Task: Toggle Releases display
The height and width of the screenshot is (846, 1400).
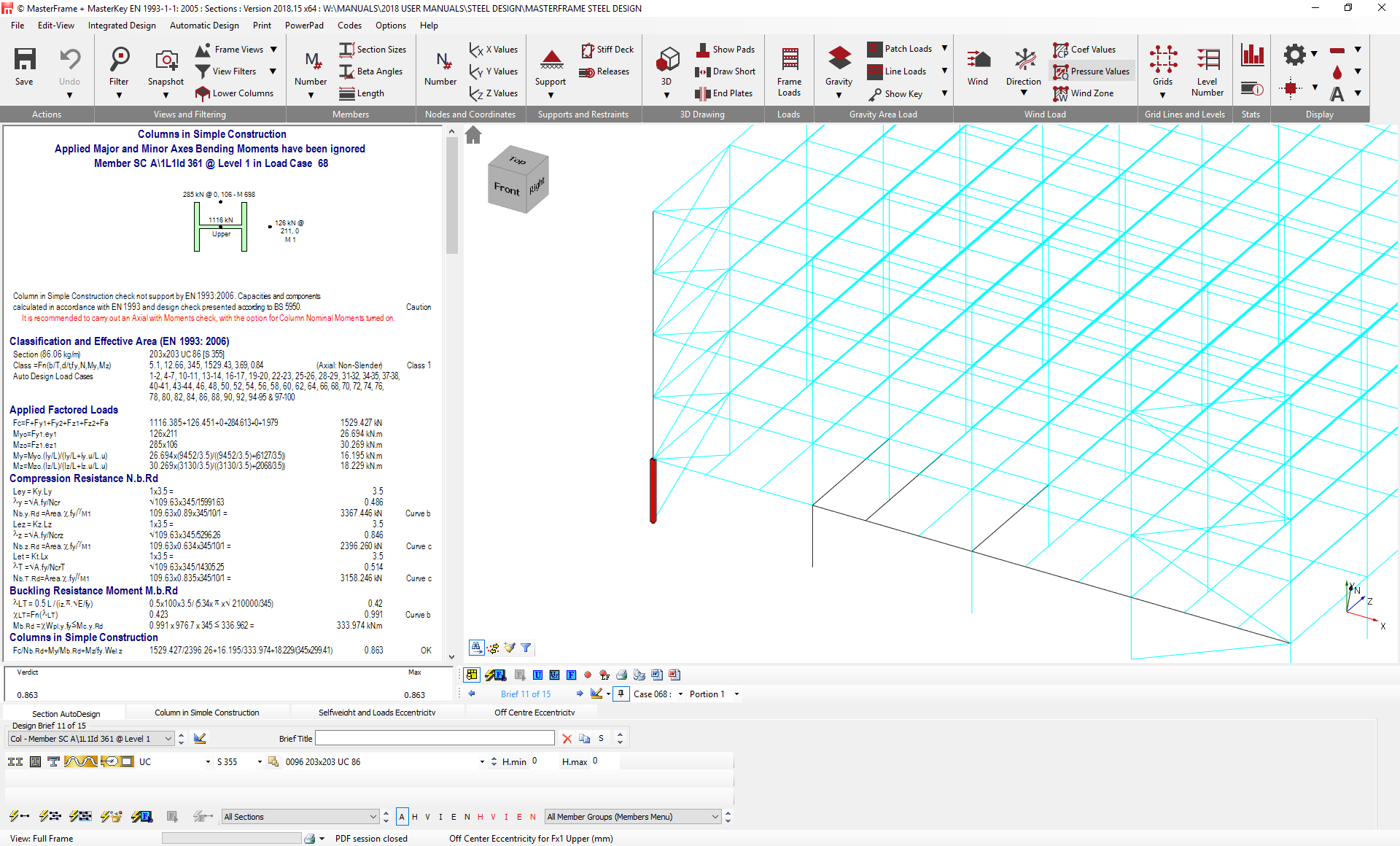Action: point(604,71)
